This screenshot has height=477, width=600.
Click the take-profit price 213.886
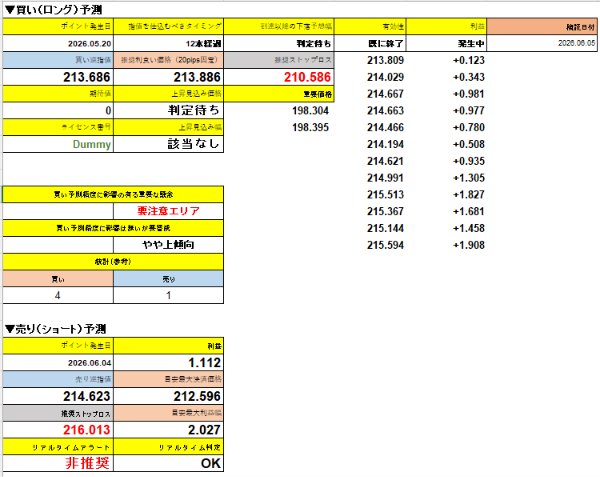169,77
